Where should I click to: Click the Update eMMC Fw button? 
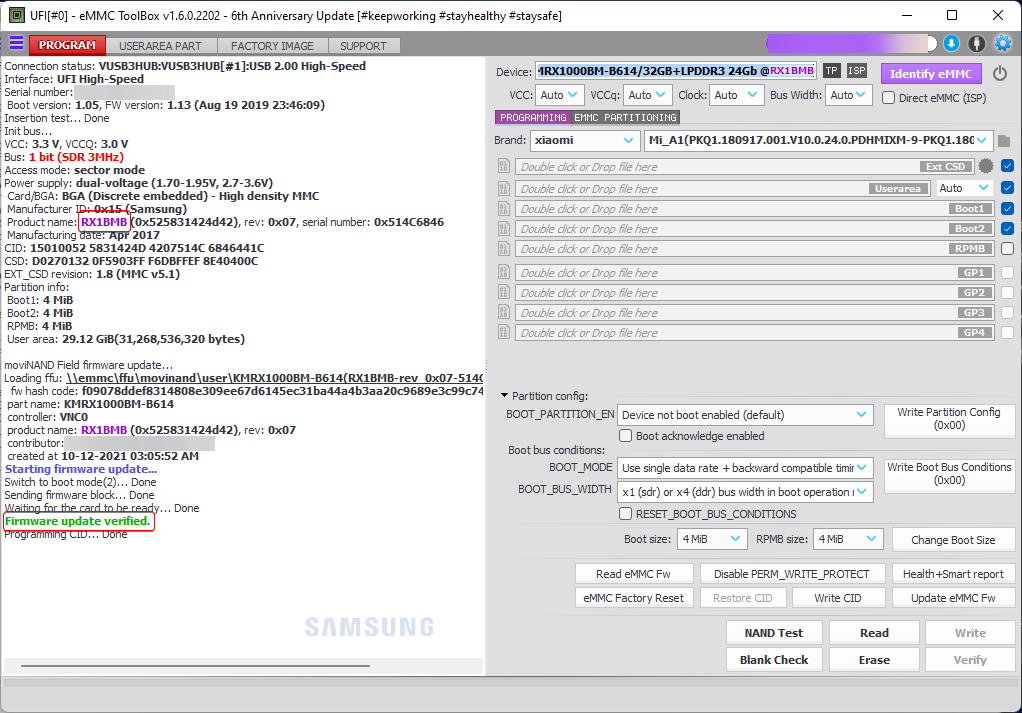(953, 598)
